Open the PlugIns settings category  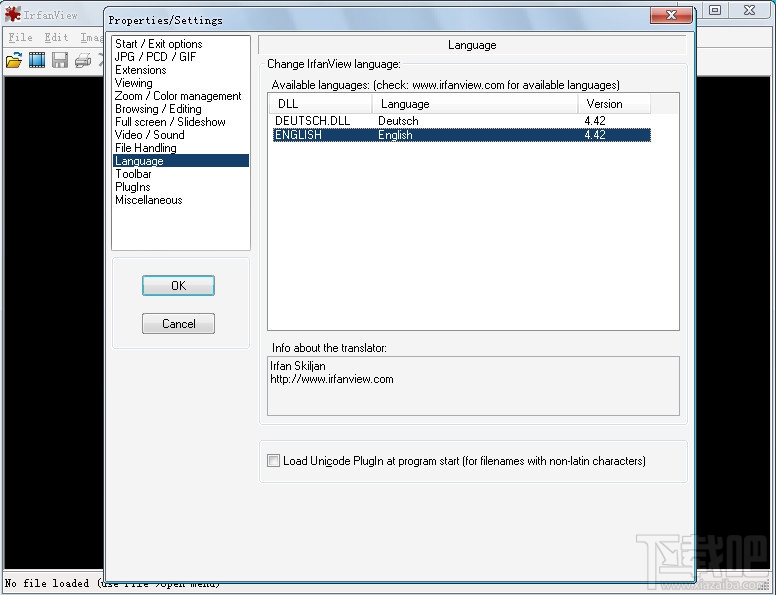tap(133, 187)
